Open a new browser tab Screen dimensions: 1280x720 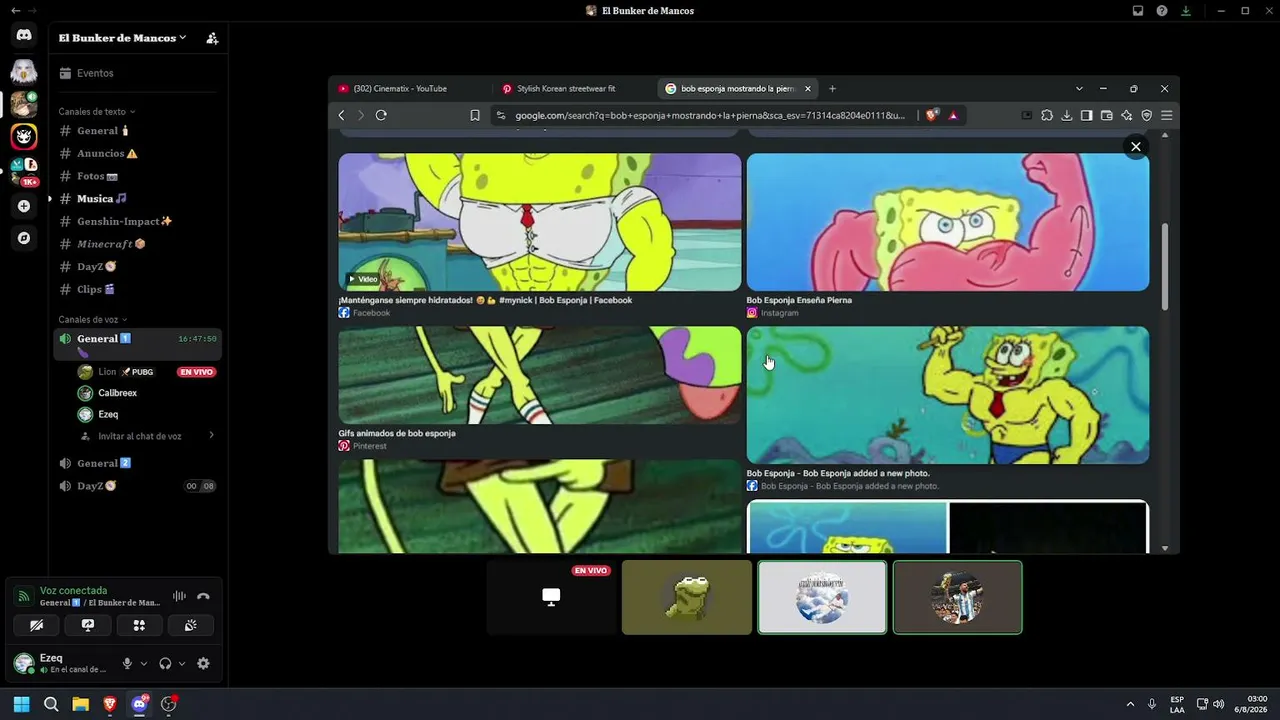click(832, 88)
